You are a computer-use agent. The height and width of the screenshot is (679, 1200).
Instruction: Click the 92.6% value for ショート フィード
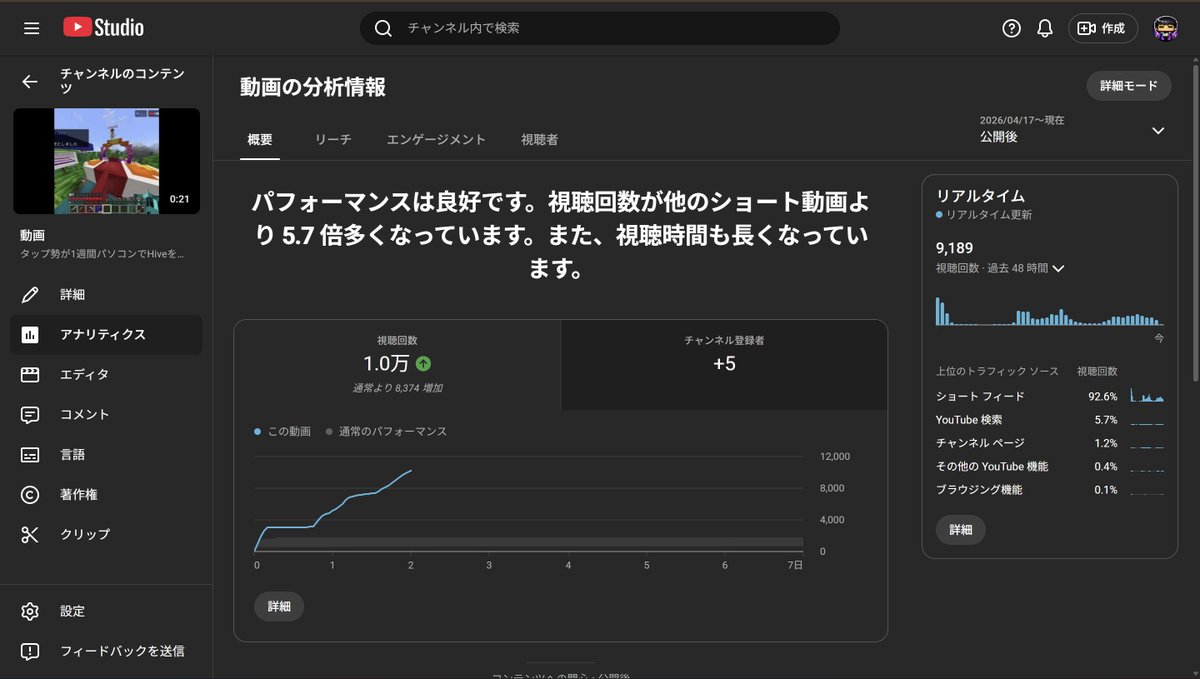pos(1103,396)
